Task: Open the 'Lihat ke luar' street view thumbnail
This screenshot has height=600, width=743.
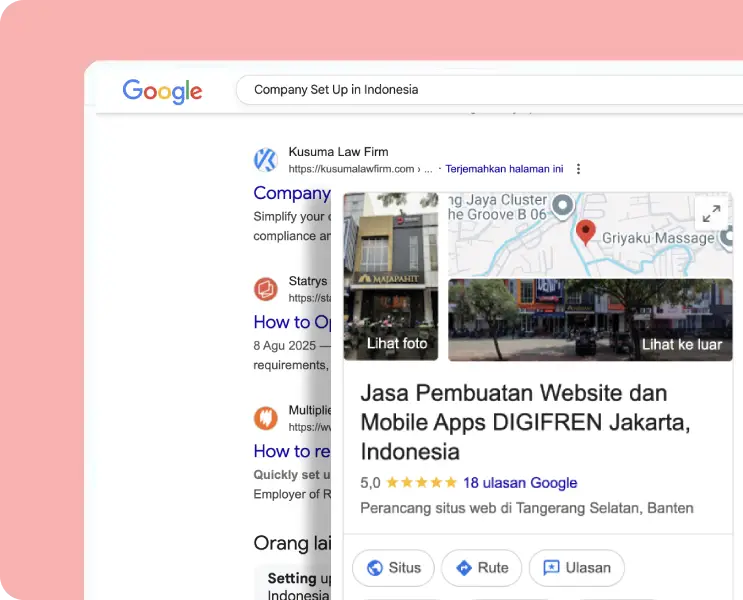Action: click(x=590, y=319)
